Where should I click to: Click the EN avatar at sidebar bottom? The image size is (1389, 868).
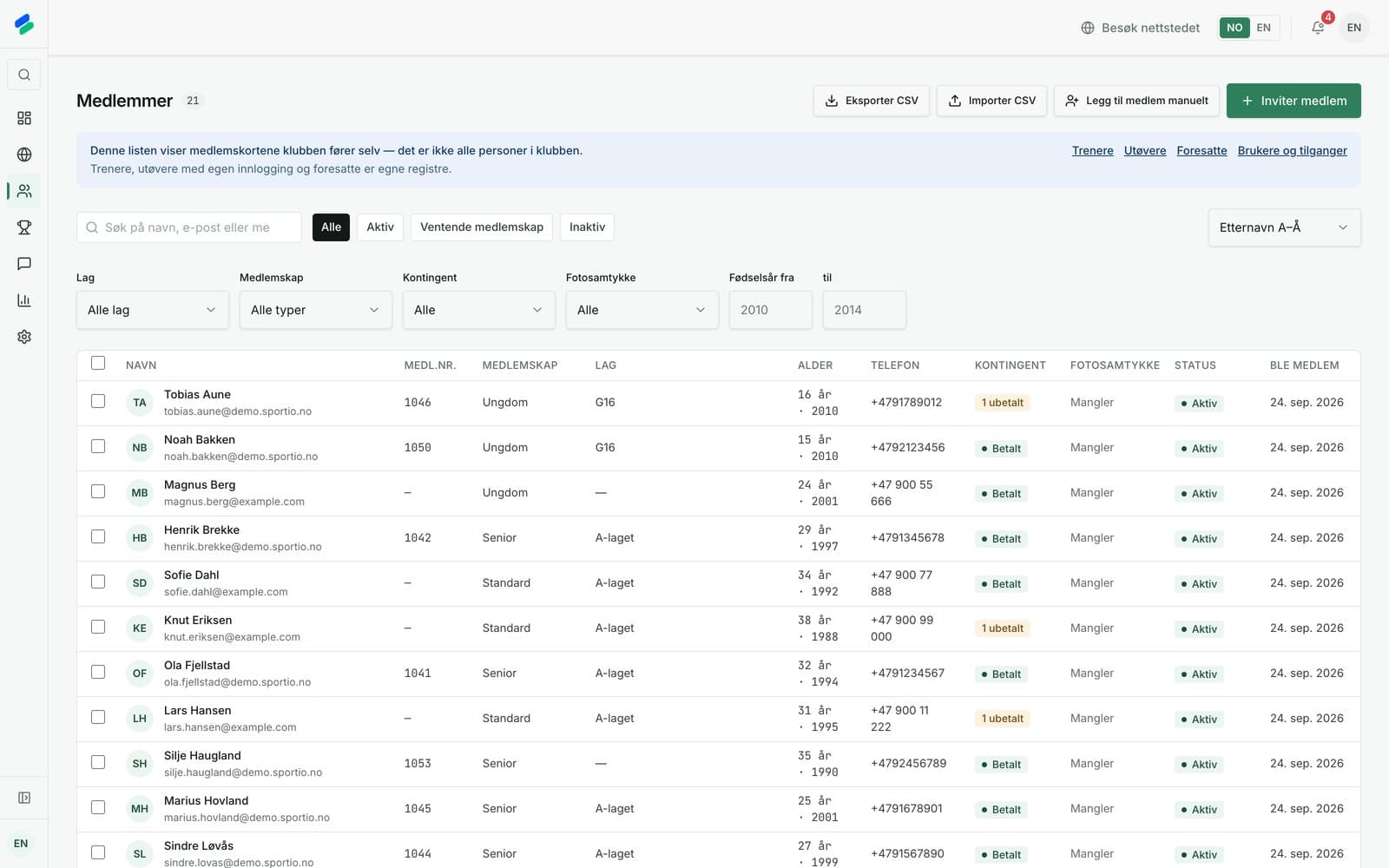point(21,844)
